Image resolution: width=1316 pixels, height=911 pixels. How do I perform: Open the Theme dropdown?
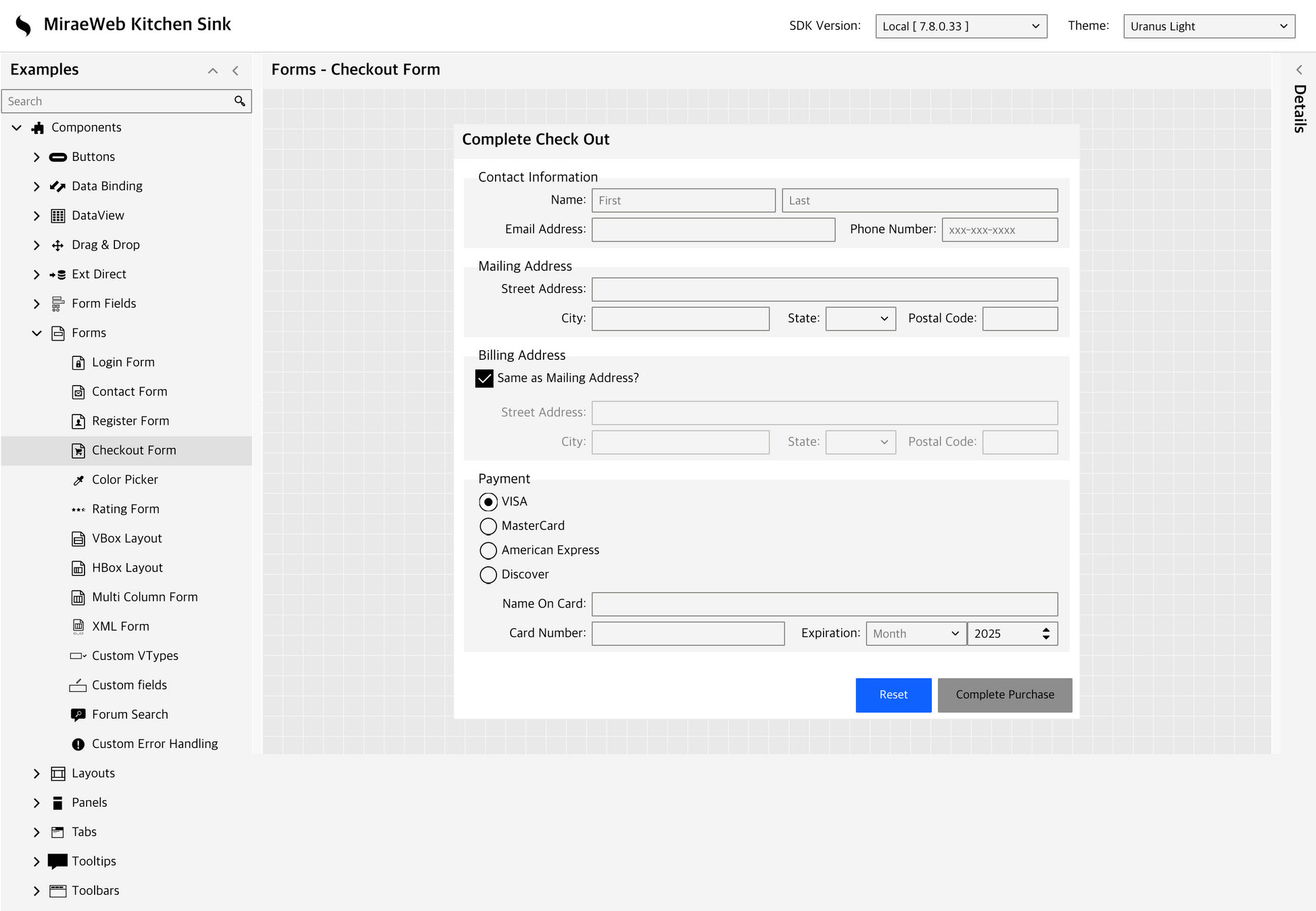point(1208,26)
